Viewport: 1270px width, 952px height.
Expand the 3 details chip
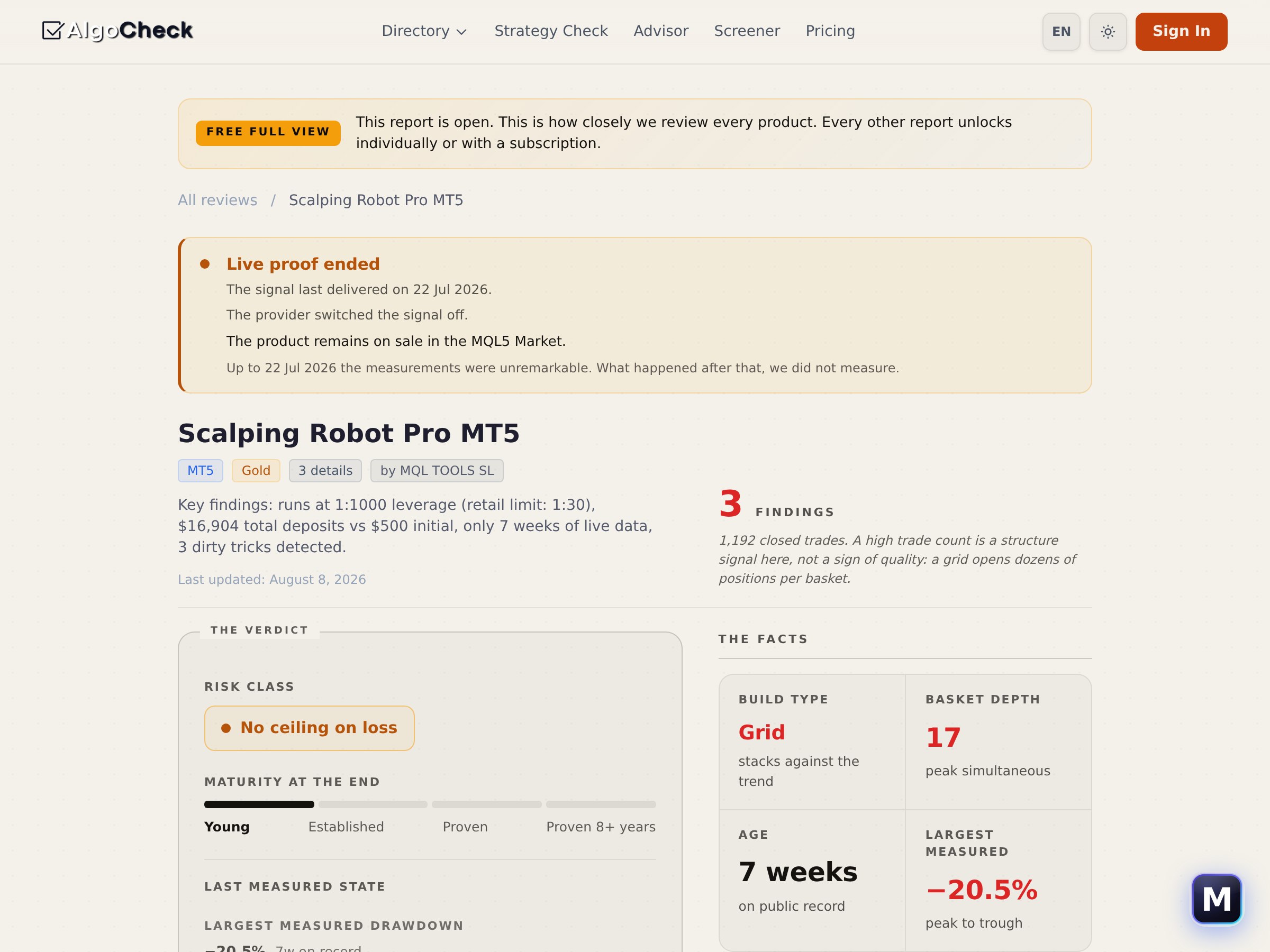coord(325,471)
